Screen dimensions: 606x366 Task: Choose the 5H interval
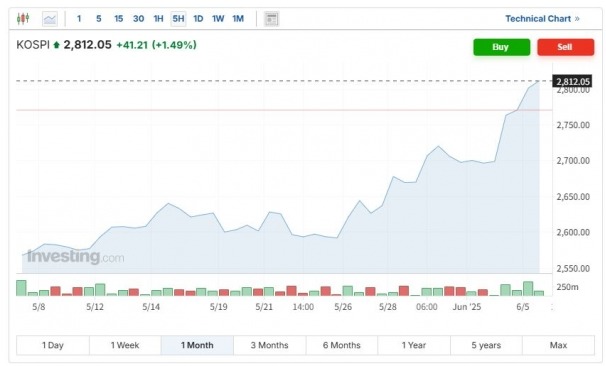(x=178, y=19)
